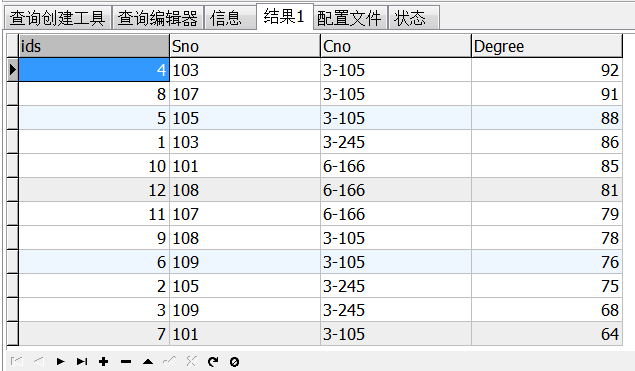Select the Degree cell showing 91

point(547,94)
